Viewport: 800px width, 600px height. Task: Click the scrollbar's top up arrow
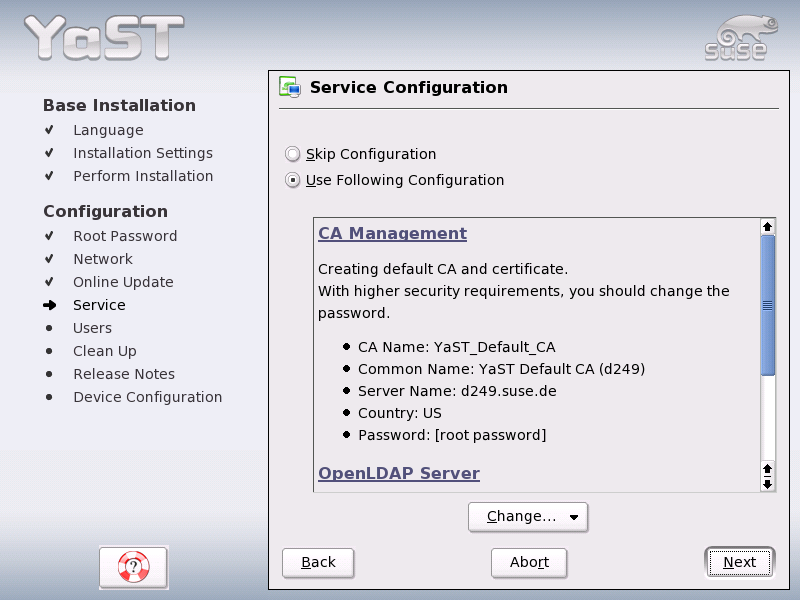pos(768,227)
